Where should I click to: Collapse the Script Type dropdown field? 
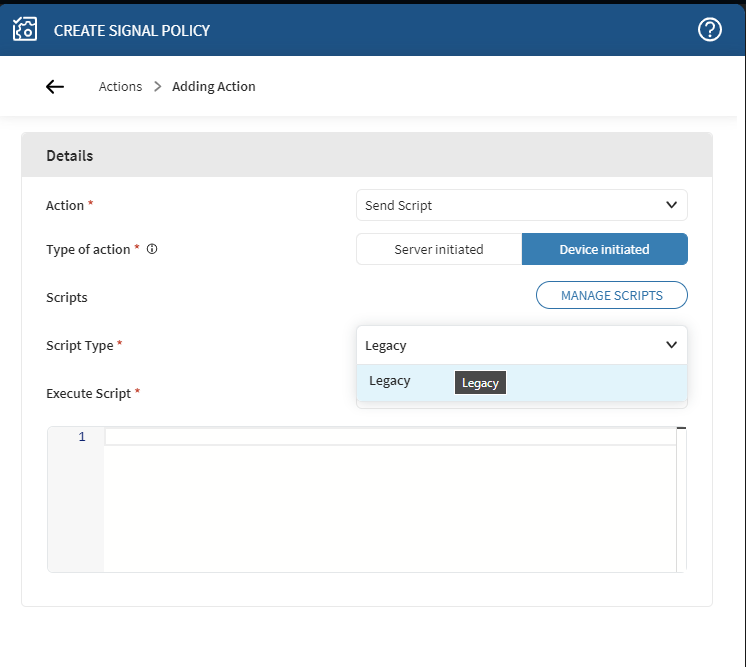[510, 346]
